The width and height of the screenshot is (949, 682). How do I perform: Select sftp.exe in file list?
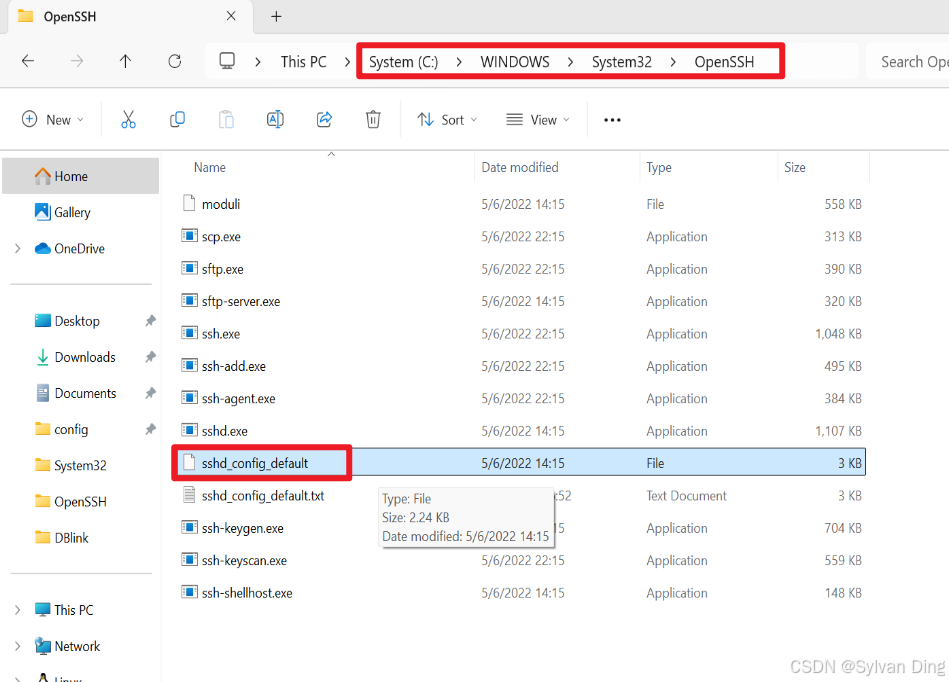[x=222, y=269]
